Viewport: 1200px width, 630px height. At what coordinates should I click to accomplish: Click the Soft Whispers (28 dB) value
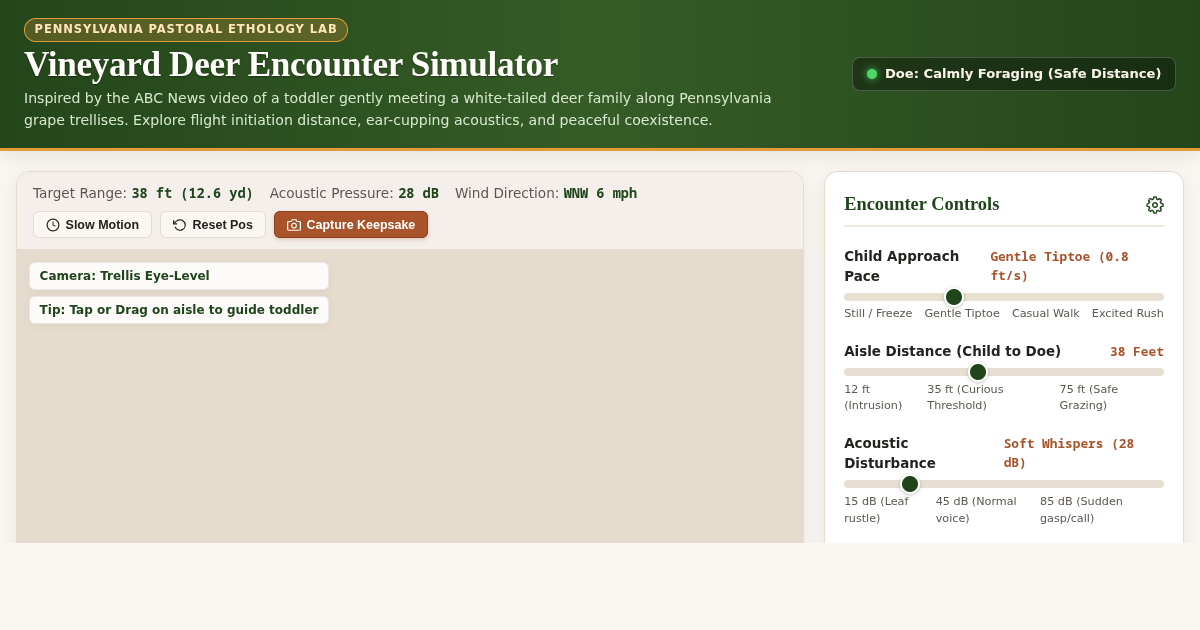click(1069, 453)
